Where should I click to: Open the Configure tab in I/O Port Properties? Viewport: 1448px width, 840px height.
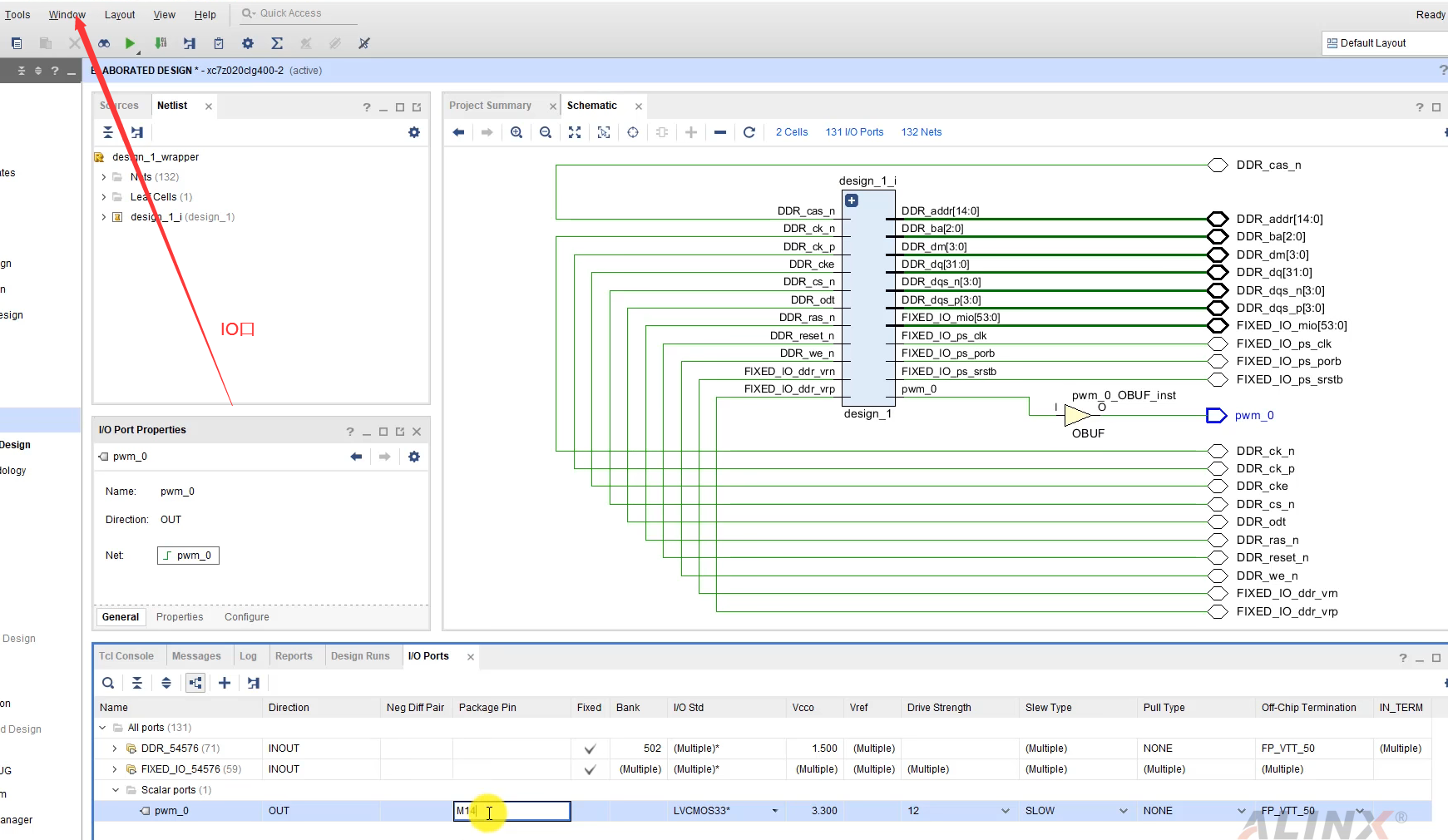coord(247,617)
